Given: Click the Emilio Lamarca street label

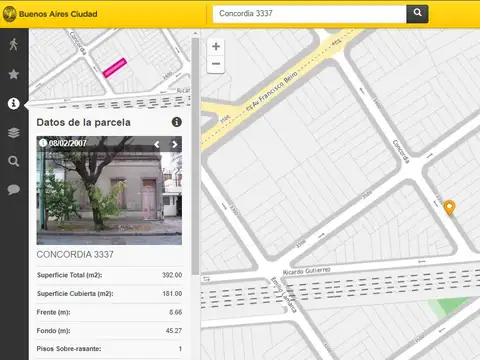Looking at the screenshot, I should pos(283,295).
